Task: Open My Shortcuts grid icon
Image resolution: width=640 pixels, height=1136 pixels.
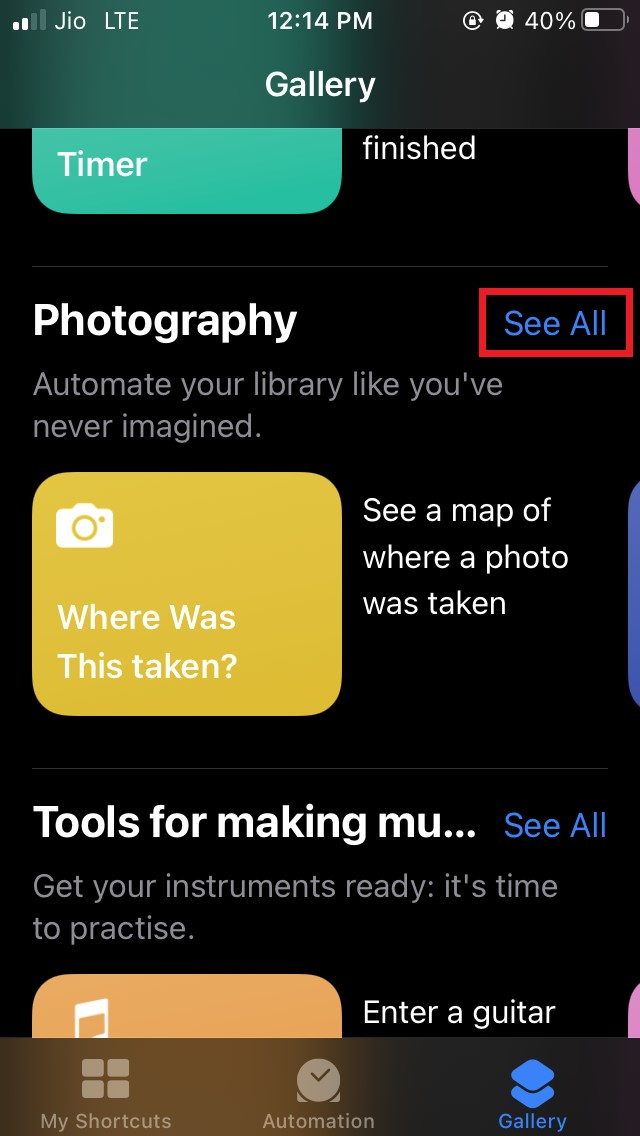Action: point(105,1078)
